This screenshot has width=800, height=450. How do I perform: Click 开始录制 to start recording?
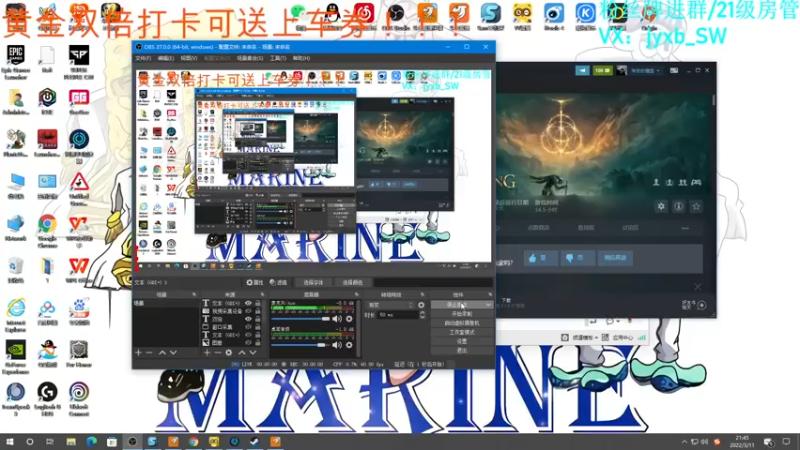(462, 314)
